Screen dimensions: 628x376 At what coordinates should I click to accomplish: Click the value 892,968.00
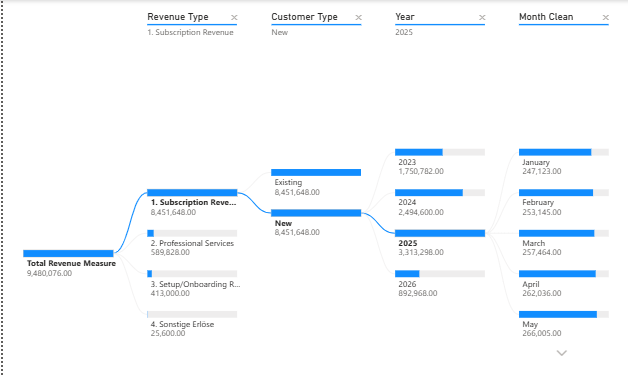pos(418,293)
